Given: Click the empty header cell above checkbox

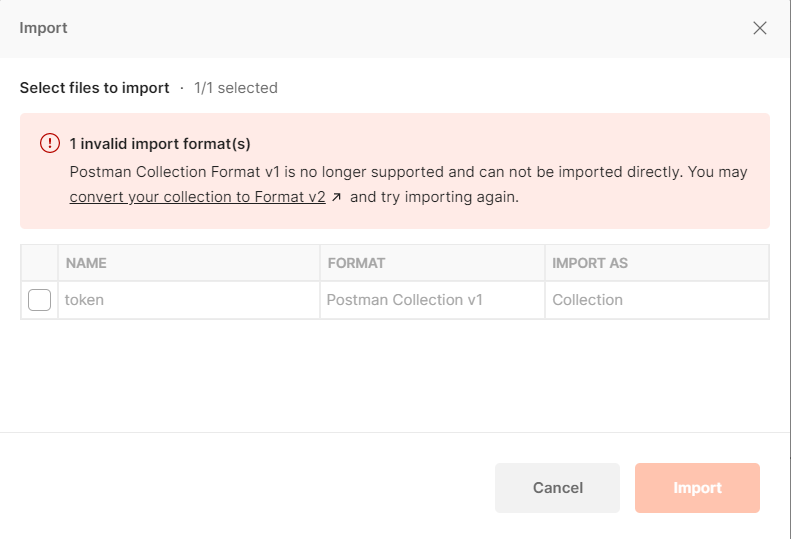Looking at the screenshot, I should click(40, 263).
